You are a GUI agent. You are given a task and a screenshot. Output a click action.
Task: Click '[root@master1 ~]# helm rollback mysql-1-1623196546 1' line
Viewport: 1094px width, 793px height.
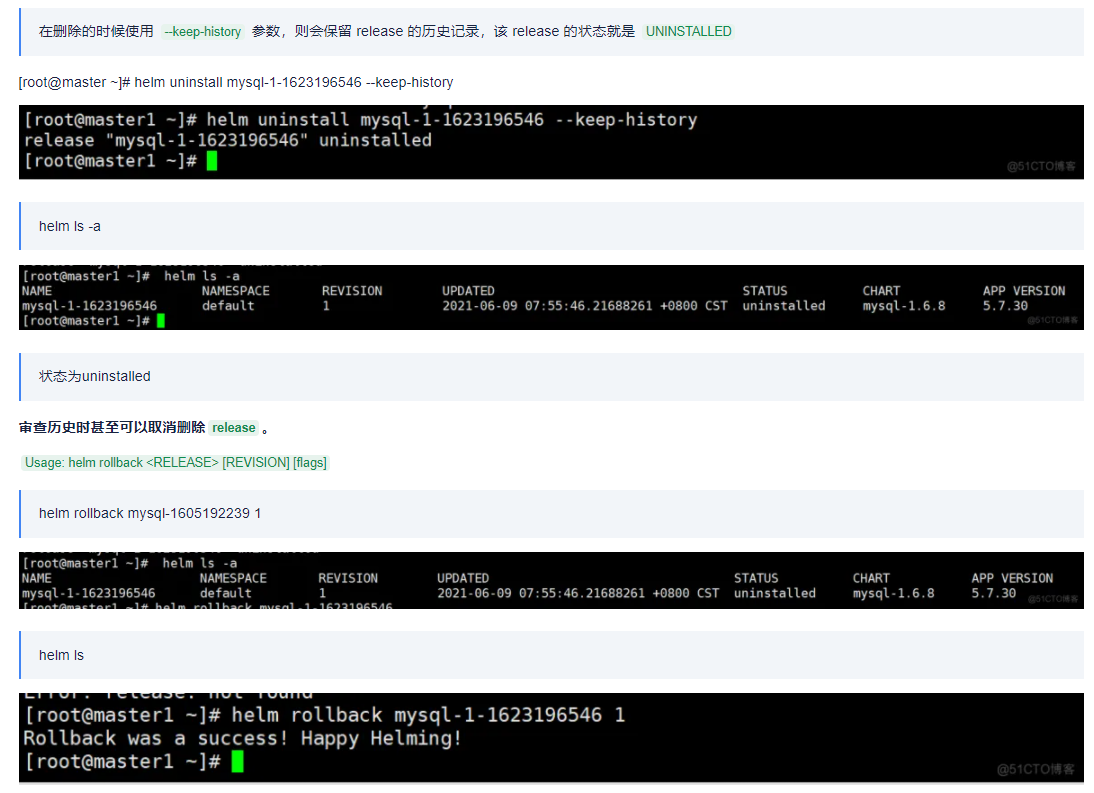[x=324, y=715]
